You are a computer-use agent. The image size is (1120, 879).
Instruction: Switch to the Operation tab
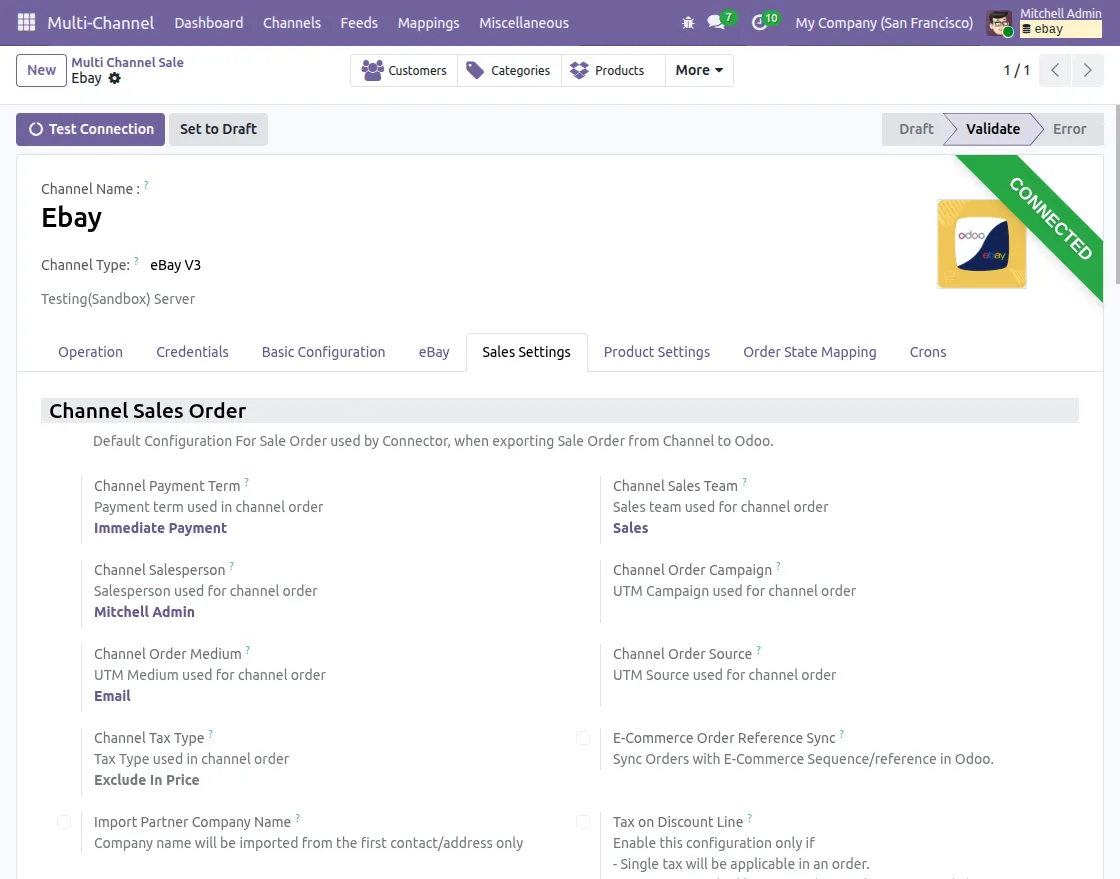point(90,352)
